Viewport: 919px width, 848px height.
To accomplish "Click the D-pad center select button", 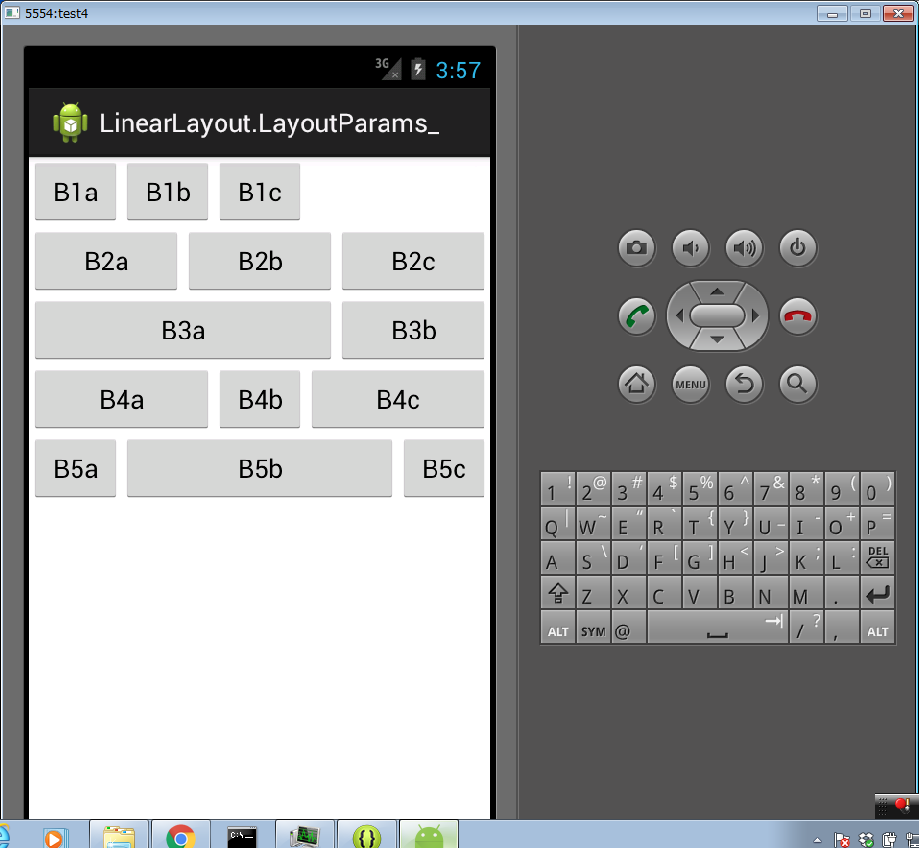I will 717,316.
